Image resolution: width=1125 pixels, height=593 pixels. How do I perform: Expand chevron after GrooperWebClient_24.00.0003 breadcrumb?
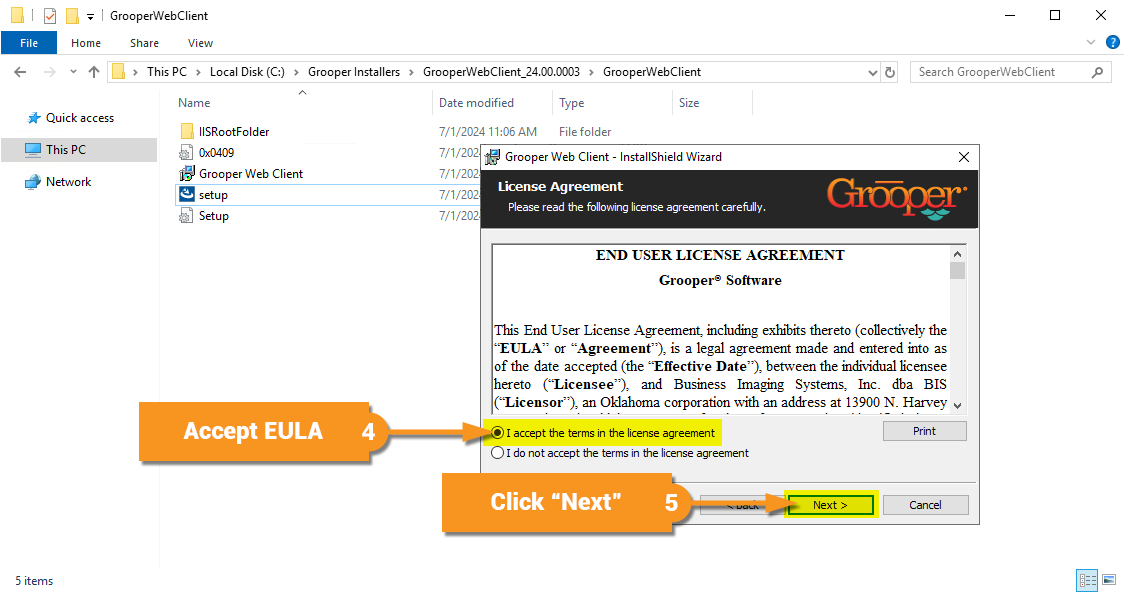point(591,72)
